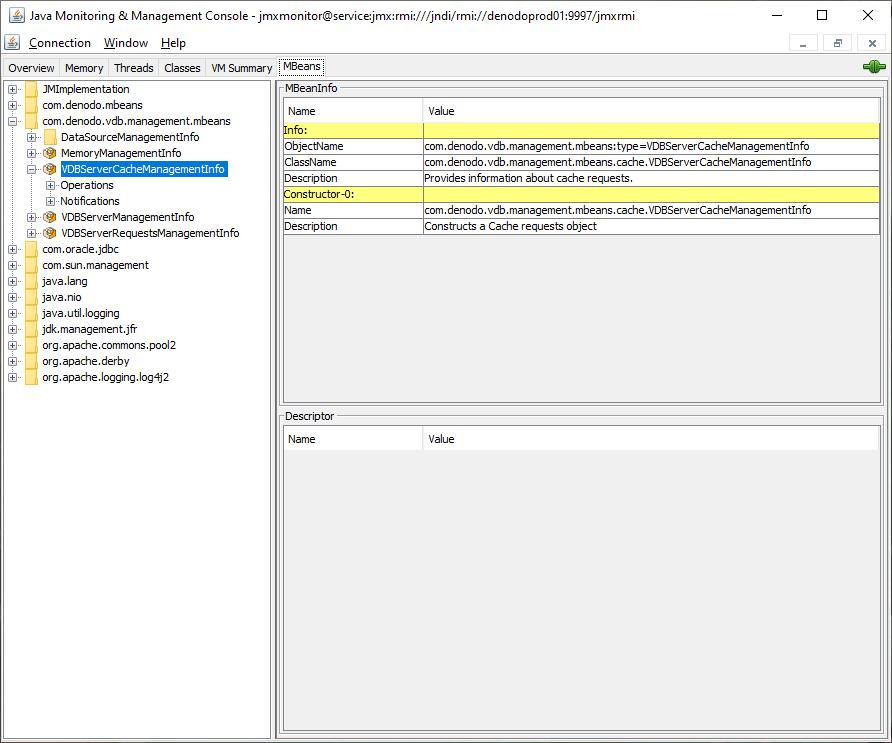This screenshot has height=743, width=892.
Task: Expand the VDBServerManagementInfo node
Action: click(x=32, y=217)
